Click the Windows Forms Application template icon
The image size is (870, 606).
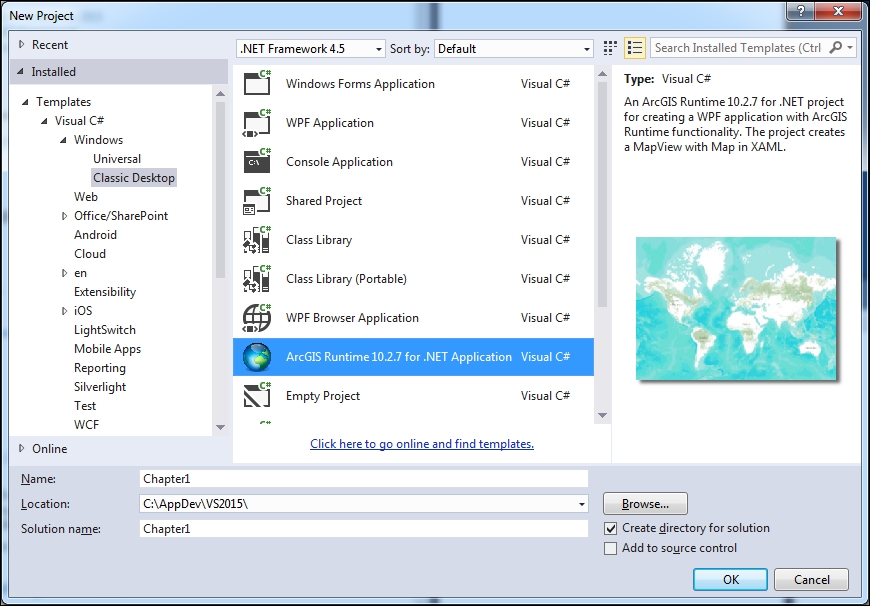[x=257, y=84]
